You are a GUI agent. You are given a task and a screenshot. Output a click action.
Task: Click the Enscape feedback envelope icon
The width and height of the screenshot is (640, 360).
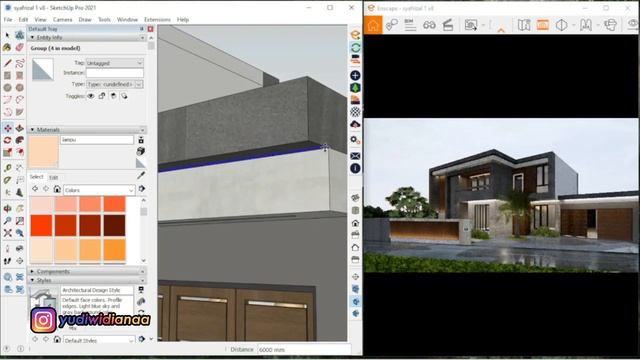tap(356, 156)
